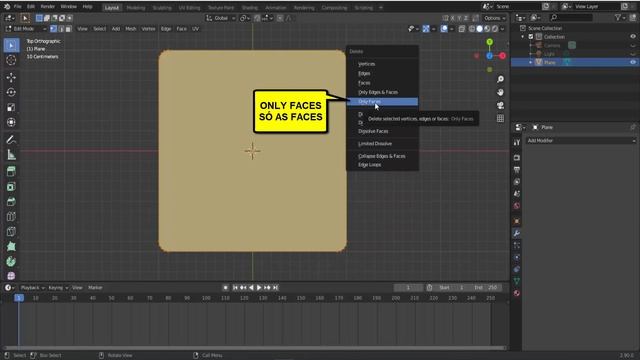Viewport: 640px width, 360px height.
Task: Activate the Rotate tool
Action: (11, 92)
